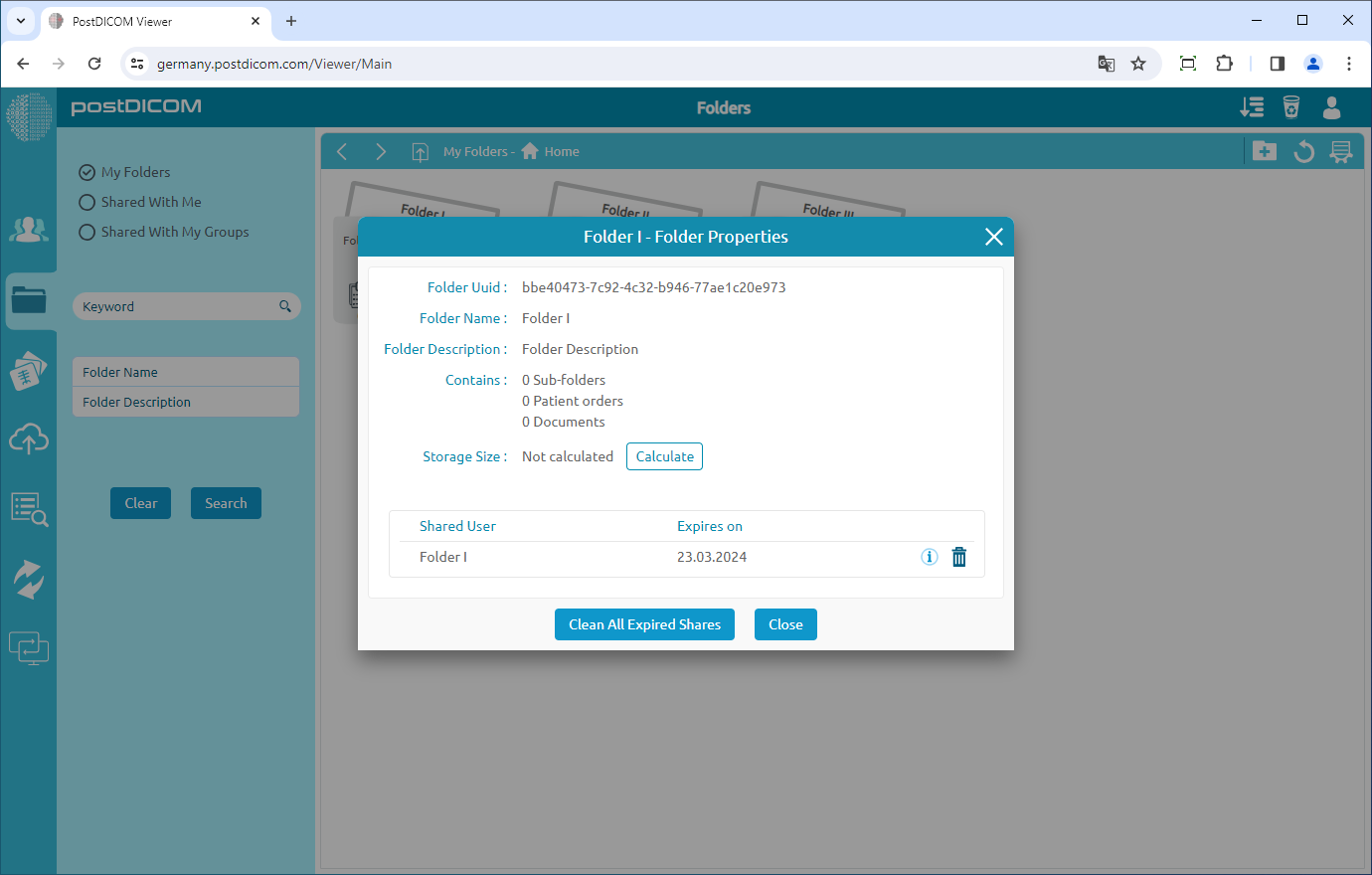Viewport: 1372px width, 875px height.
Task: Select the My Folders radio option
Action: (87, 172)
